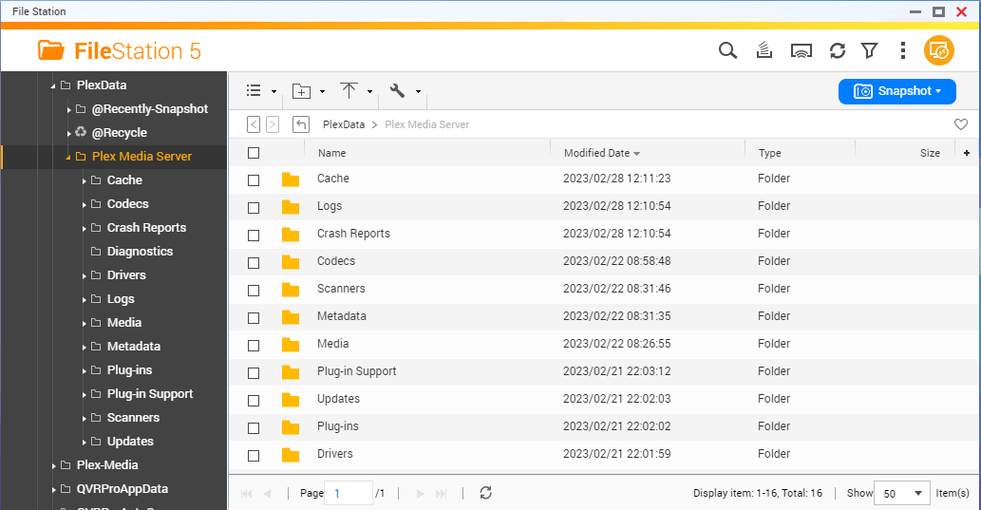Check the box for the Scanners row

[x=253, y=290]
